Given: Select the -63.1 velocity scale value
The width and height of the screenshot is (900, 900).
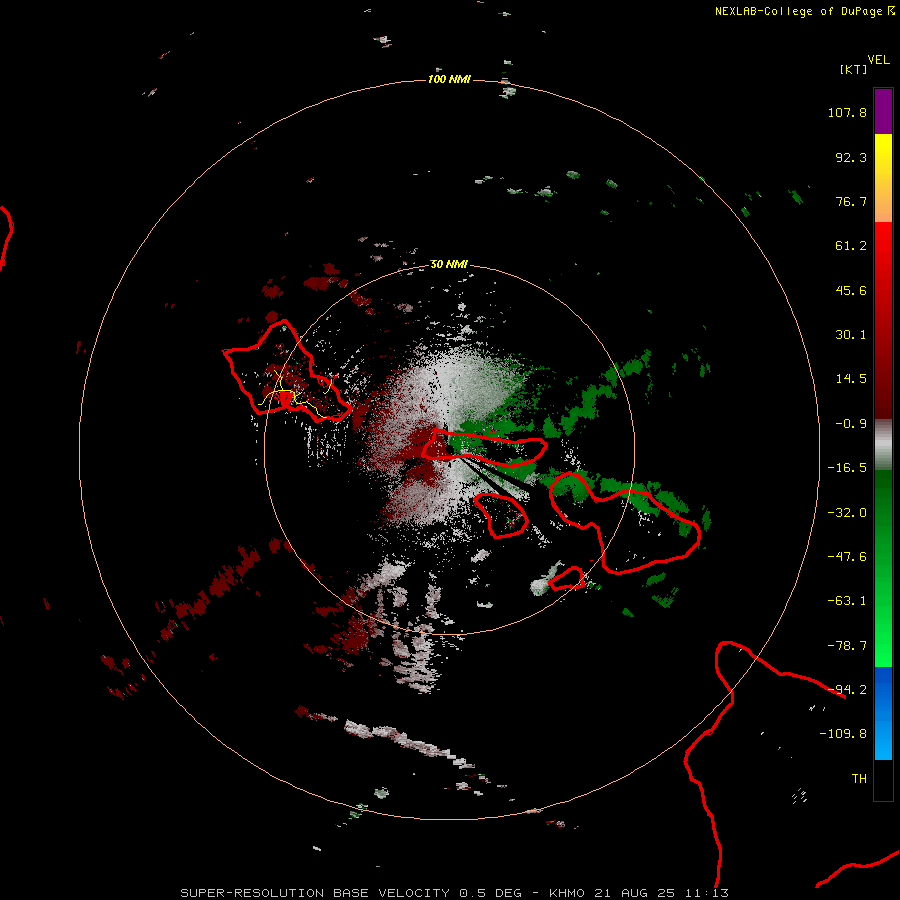Looking at the screenshot, I should coord(847,601).
